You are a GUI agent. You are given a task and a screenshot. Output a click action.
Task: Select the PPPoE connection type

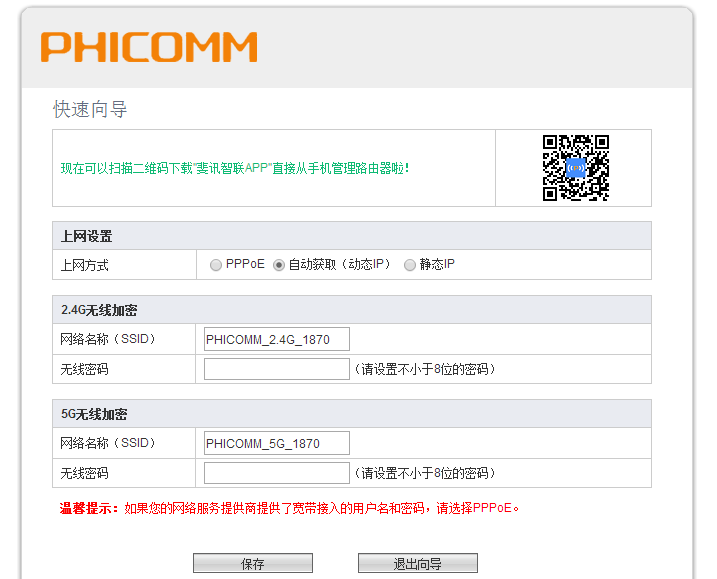pos(216,265)
